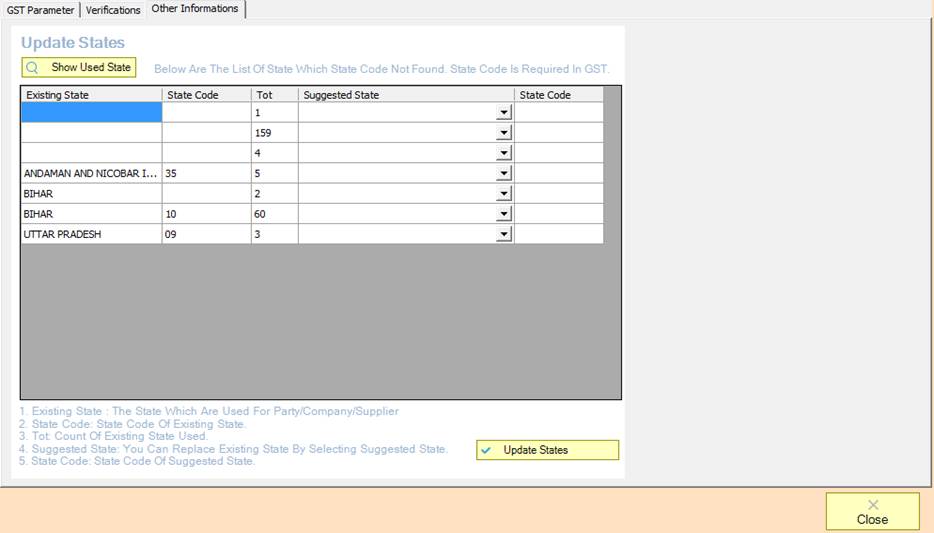The height and width of the screenshot is (533, 934).
Task: Click the Suggested State column header
Action: (x=406, y=95)
